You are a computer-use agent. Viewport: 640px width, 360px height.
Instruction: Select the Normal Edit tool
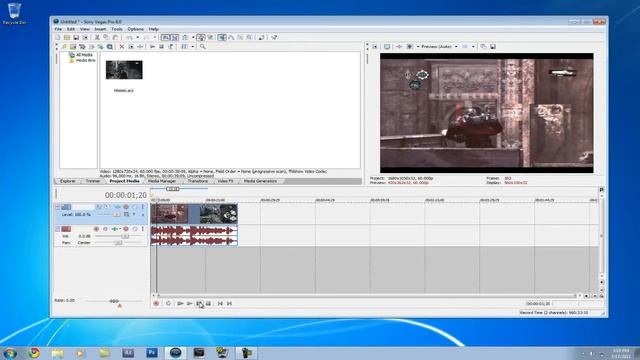coord(222,38)
